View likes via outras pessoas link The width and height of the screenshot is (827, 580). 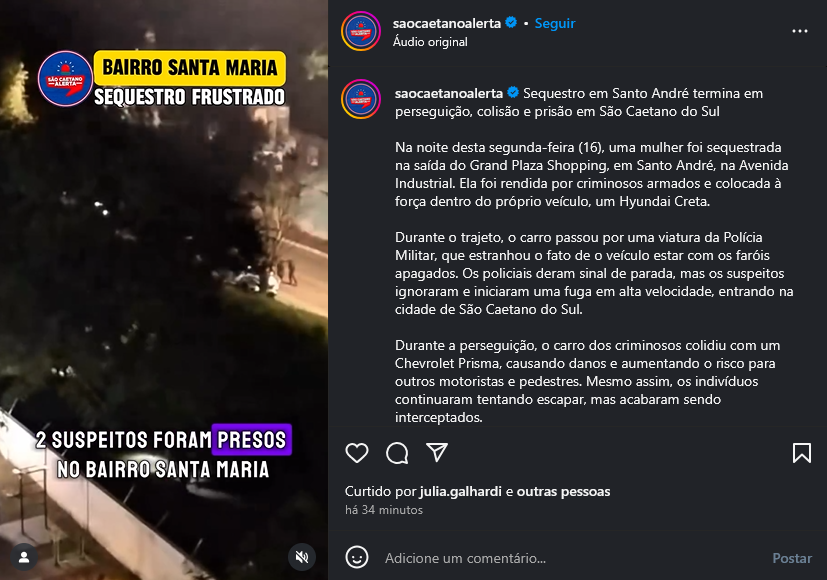pos(563,491)
